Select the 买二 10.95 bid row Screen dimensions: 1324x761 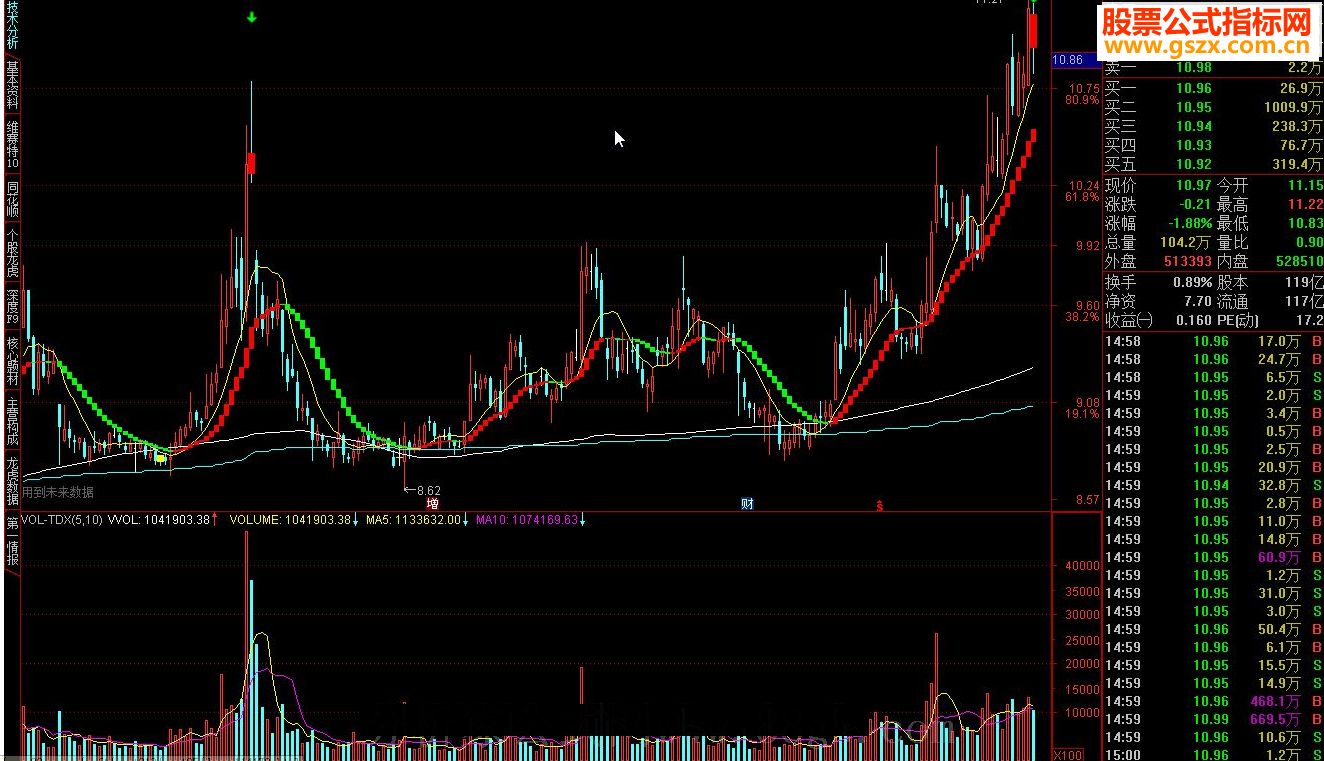coord(1213,107)
